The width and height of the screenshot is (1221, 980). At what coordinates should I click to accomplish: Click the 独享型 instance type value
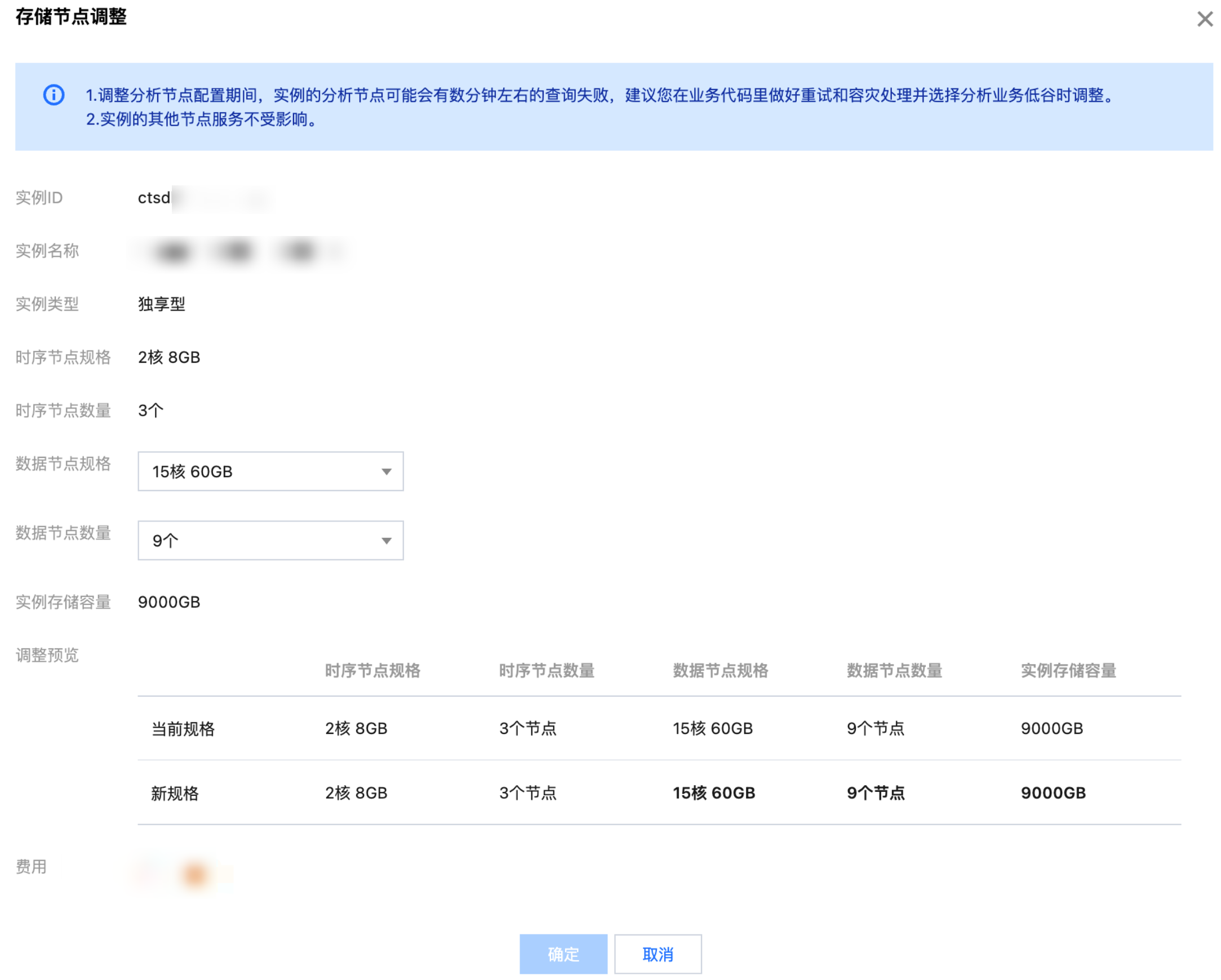tap(161, 304)
